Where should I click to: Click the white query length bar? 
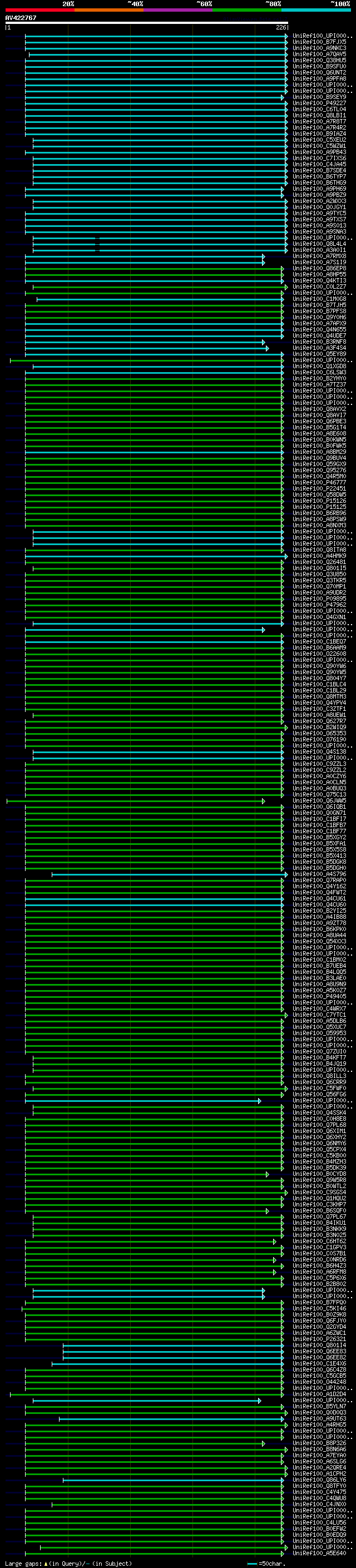click(x=147, y=22)
